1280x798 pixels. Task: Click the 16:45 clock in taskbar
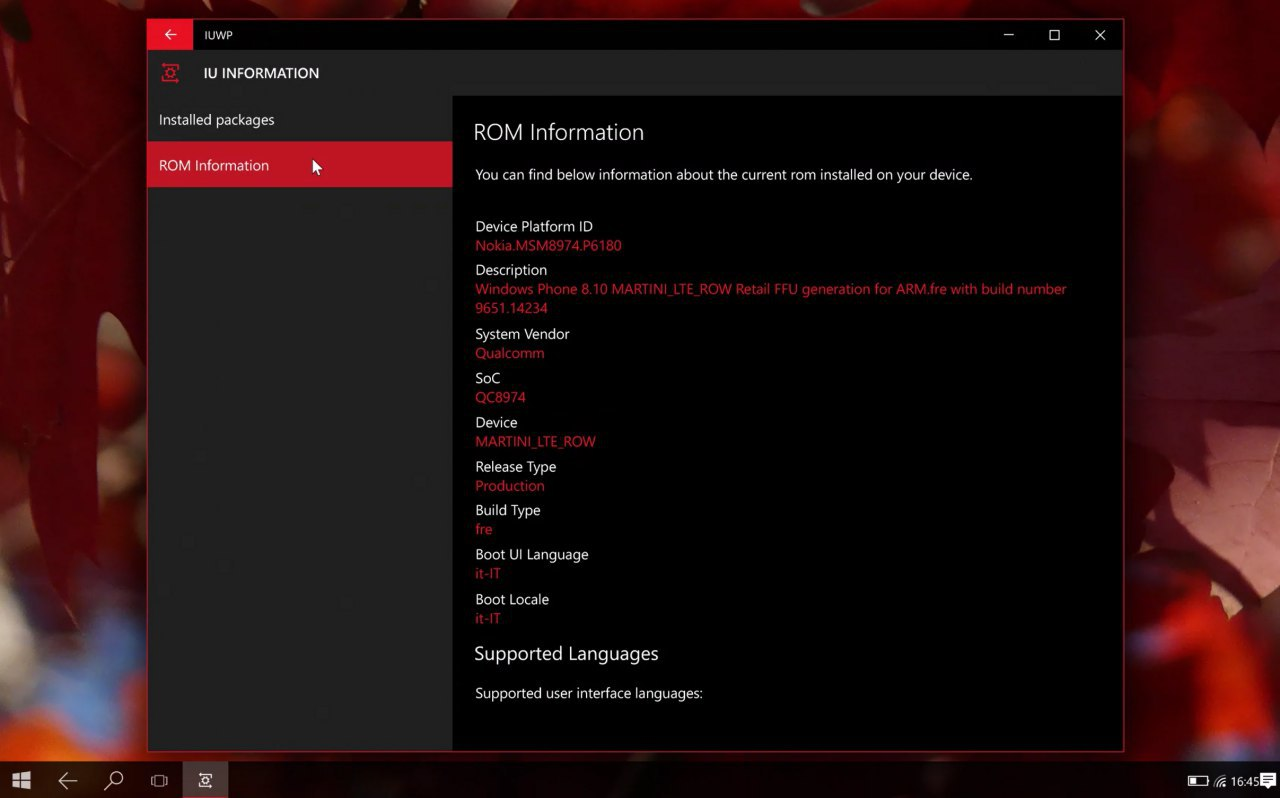1244,781
